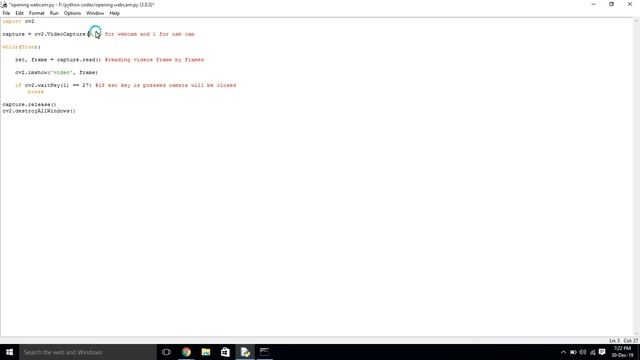Screen dimensions: 640x360
Task: Open File Explorer from the taskbar
Action: click(x=206, y=352)
